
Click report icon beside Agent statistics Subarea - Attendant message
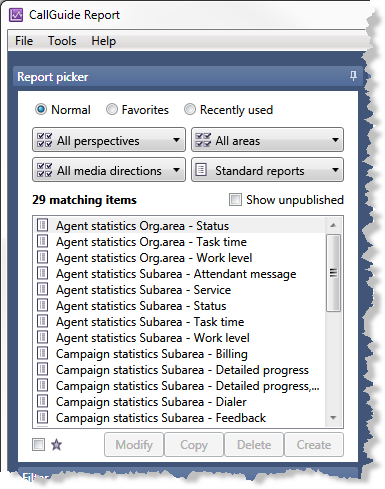(x=42, y=273)
